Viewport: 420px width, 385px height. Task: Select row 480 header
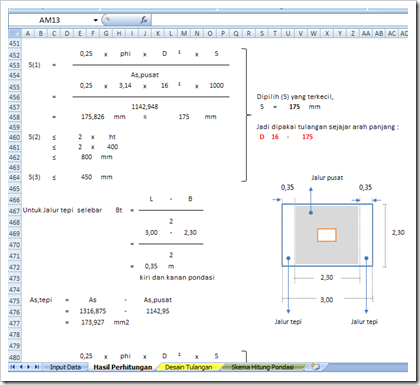point(15,357)
